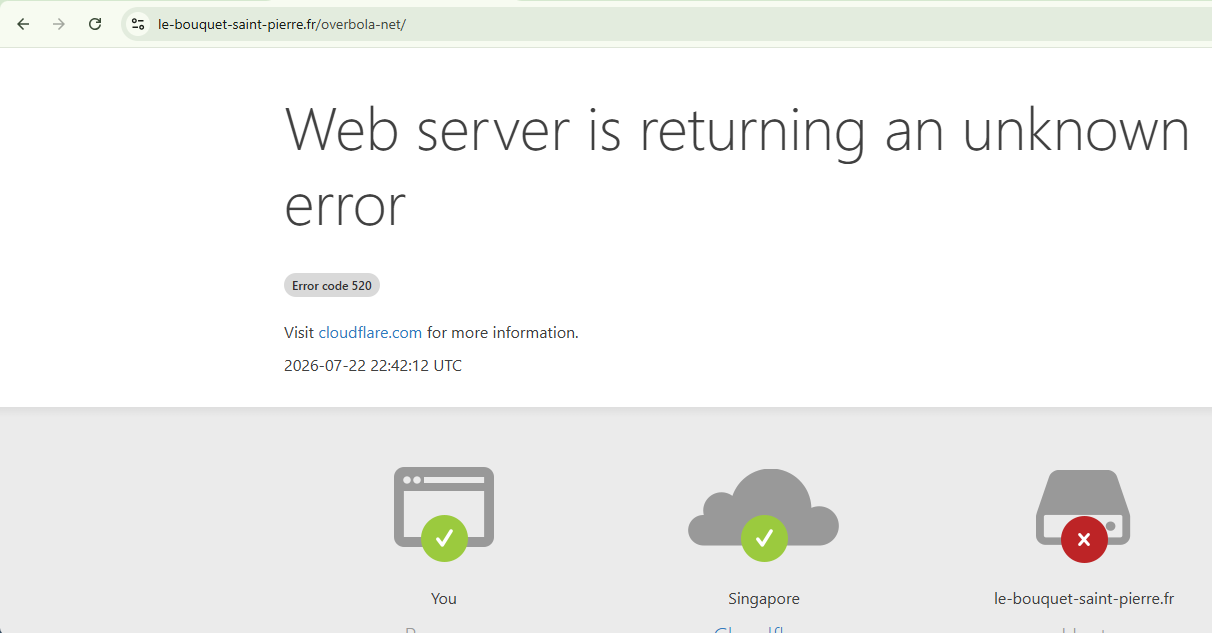Click the browser window icon above You
The image size is (1212, 633).
[444, 506]
